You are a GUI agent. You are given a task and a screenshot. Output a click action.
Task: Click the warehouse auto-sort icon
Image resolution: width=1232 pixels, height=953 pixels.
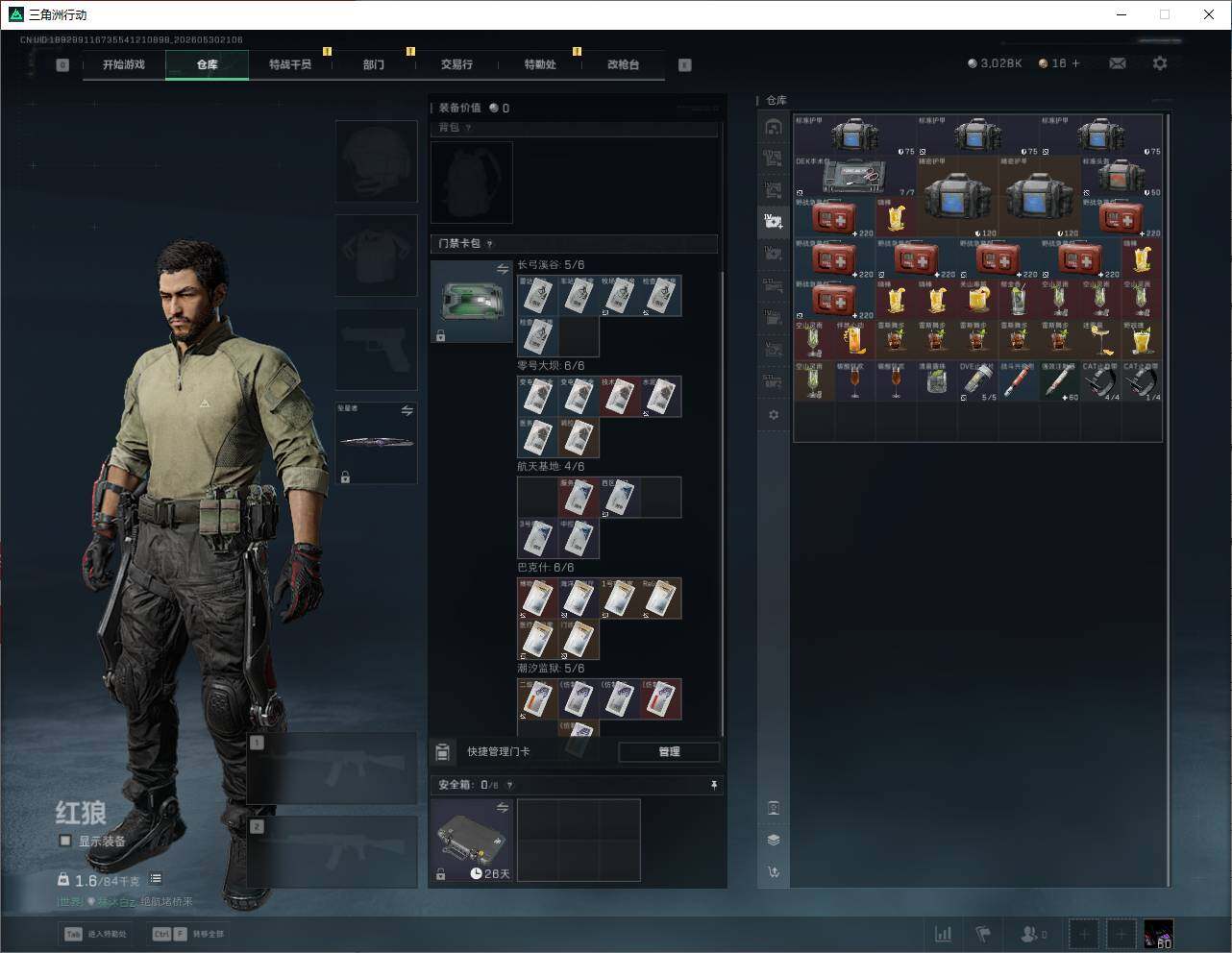(x=774, y=872)
